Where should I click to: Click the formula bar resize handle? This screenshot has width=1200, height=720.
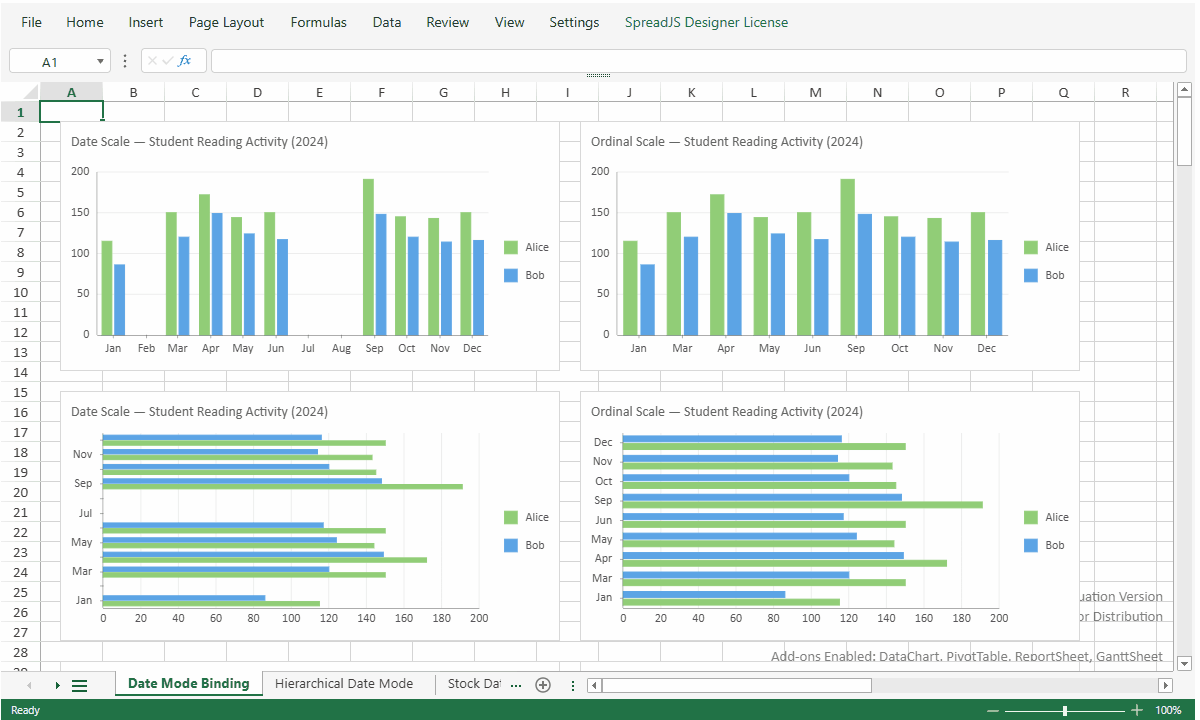click(599, 76)
